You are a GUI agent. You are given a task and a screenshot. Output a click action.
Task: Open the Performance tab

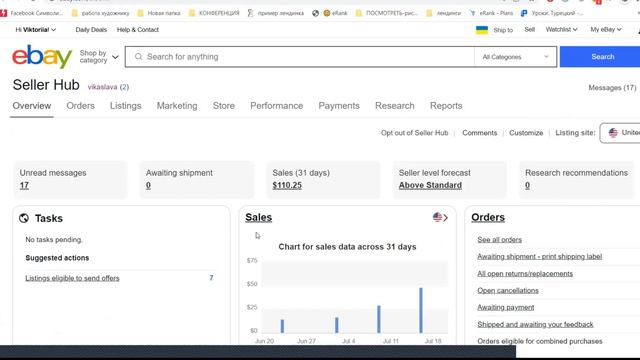click(x=276, y=106)
